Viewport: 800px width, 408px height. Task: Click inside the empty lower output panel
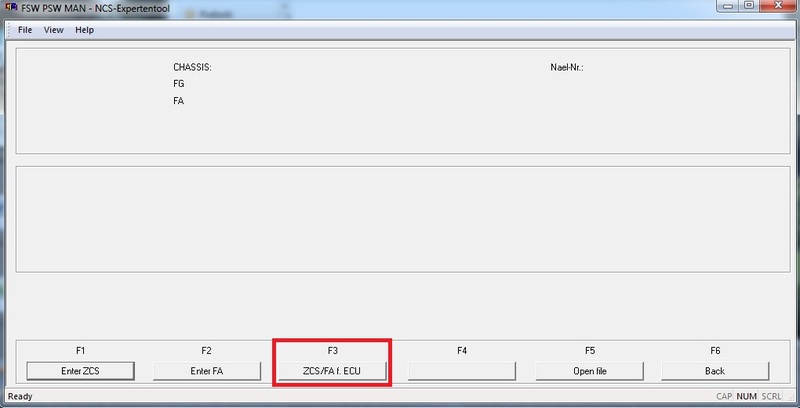click(x=400, y=218)
